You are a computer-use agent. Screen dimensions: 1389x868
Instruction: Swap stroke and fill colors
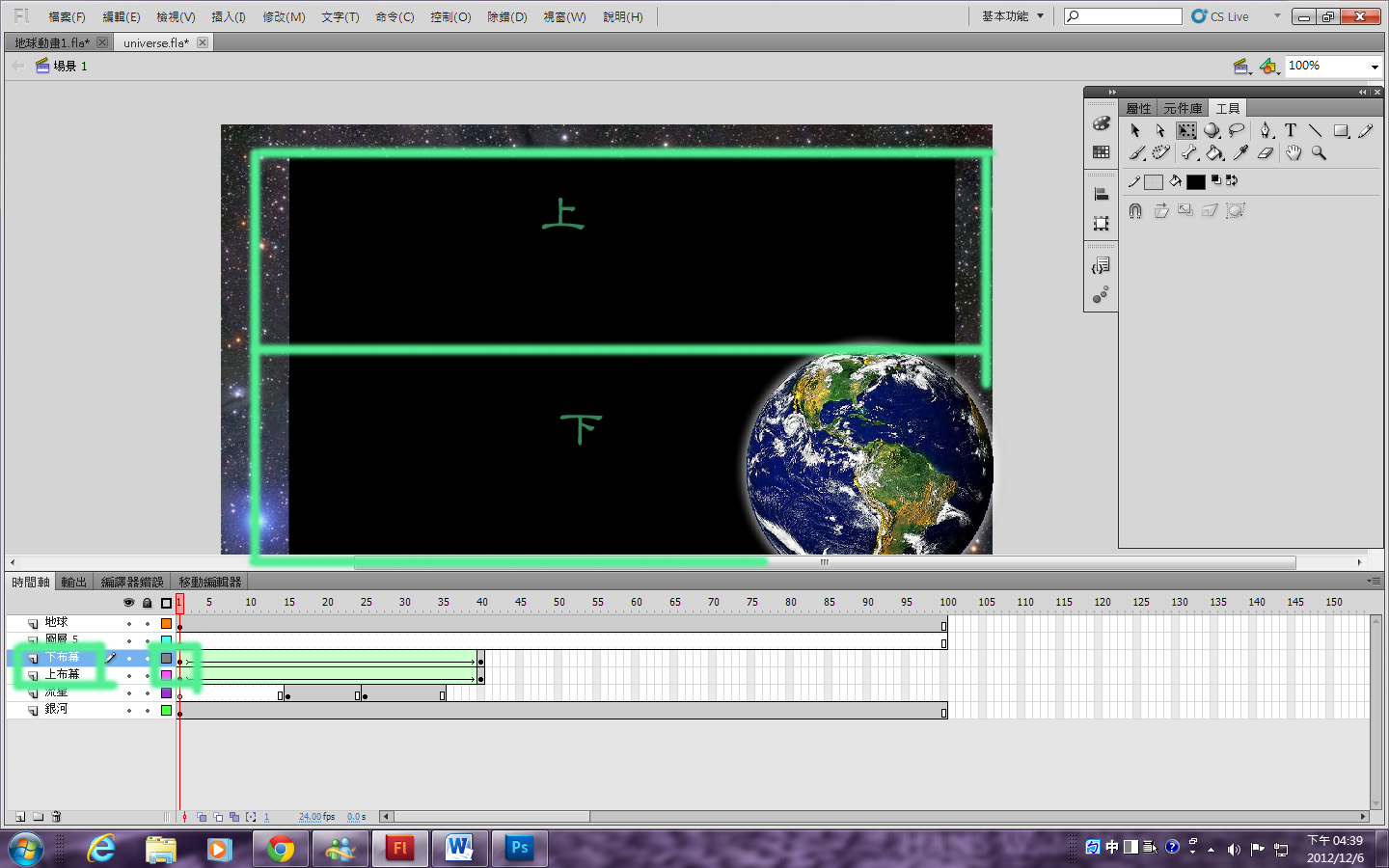pyautogui.click(x=1232, y=179)
